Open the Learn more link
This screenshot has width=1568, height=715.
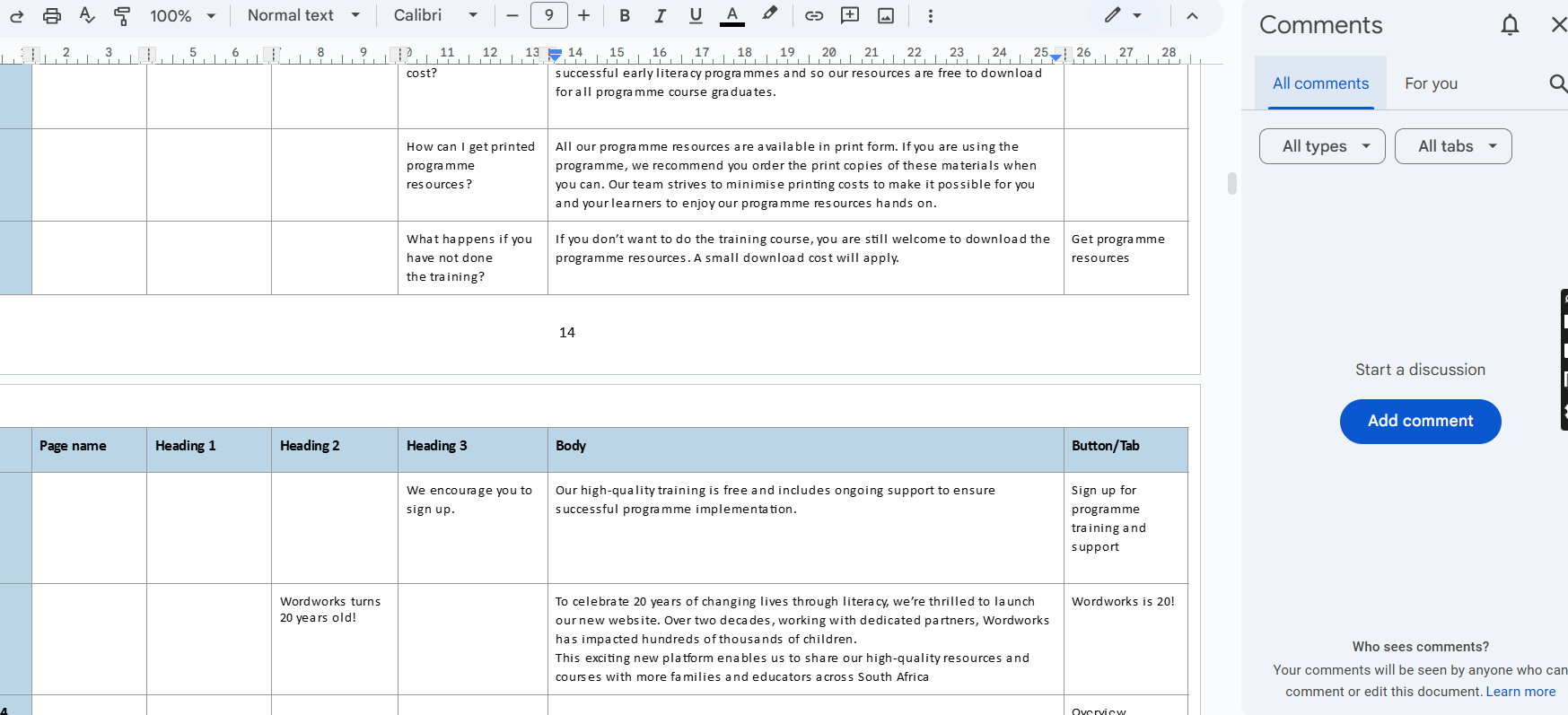pyautogui.click(x=1520, y=692)
